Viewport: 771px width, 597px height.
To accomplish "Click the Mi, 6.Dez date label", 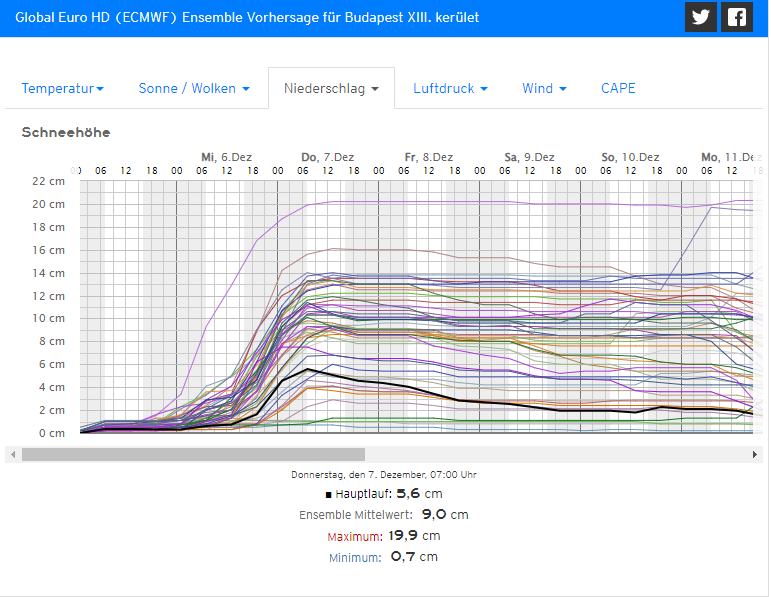I will click(227, 157).
